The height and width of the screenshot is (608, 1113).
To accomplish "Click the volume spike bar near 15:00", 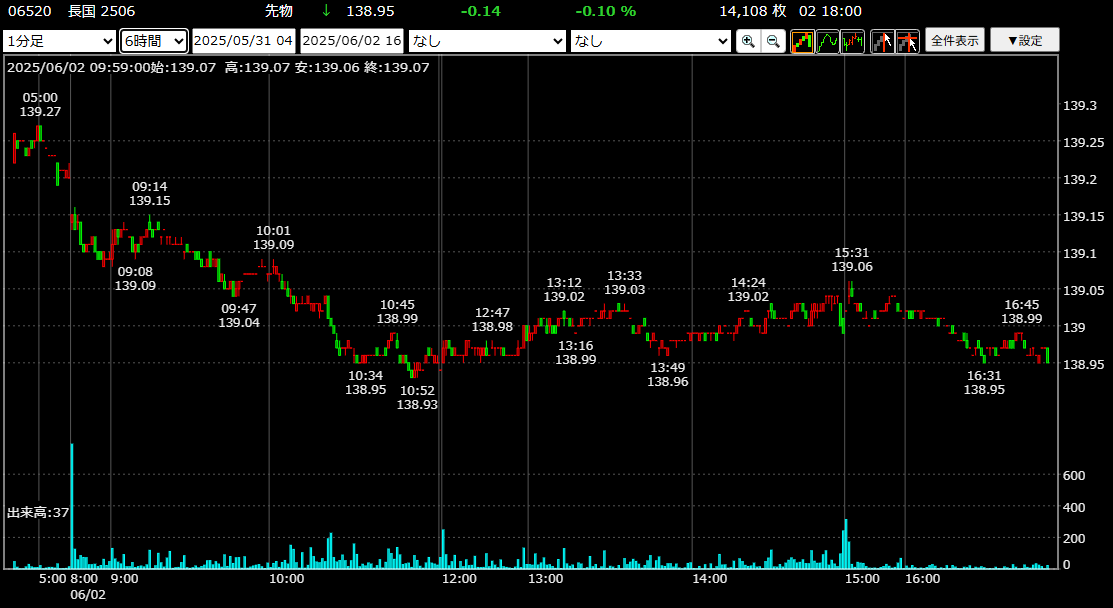I will 845,543.
